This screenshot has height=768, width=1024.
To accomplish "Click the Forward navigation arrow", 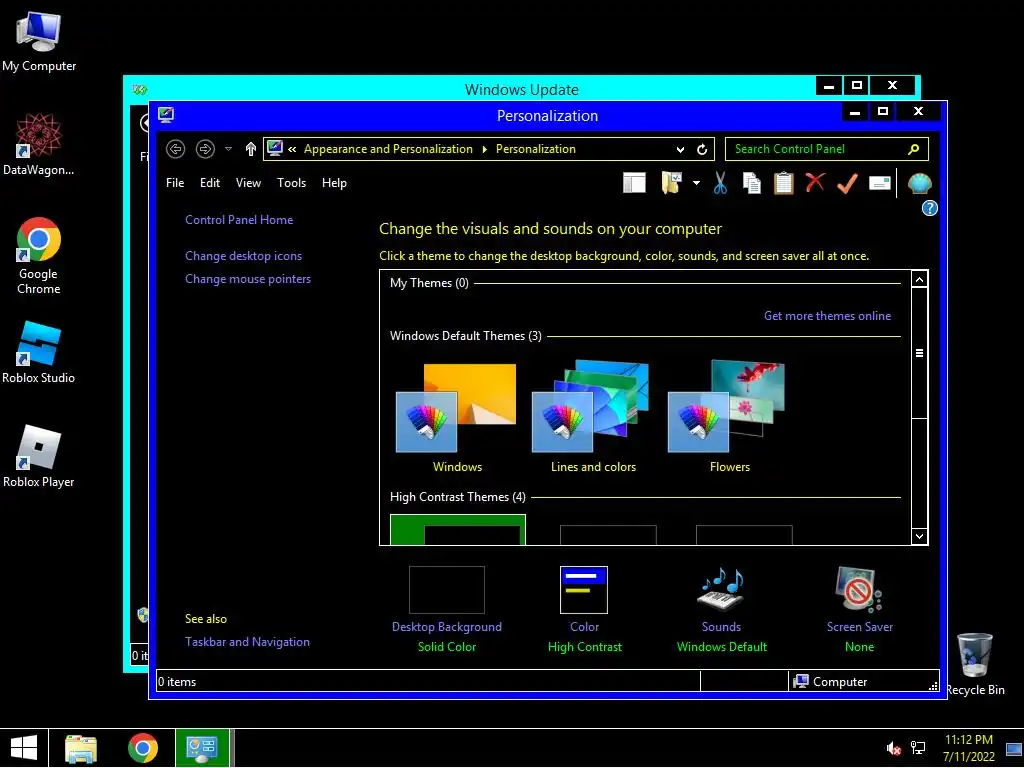I will point(205,149).
